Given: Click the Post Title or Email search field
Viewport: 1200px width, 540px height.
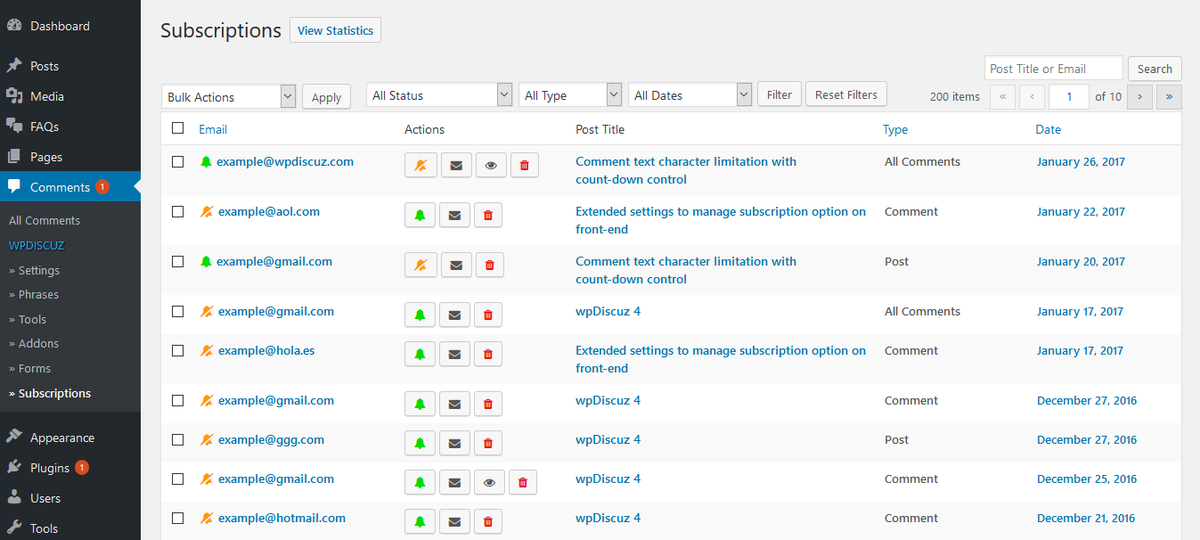Looking at the screenshot, I should (1053, 68).
